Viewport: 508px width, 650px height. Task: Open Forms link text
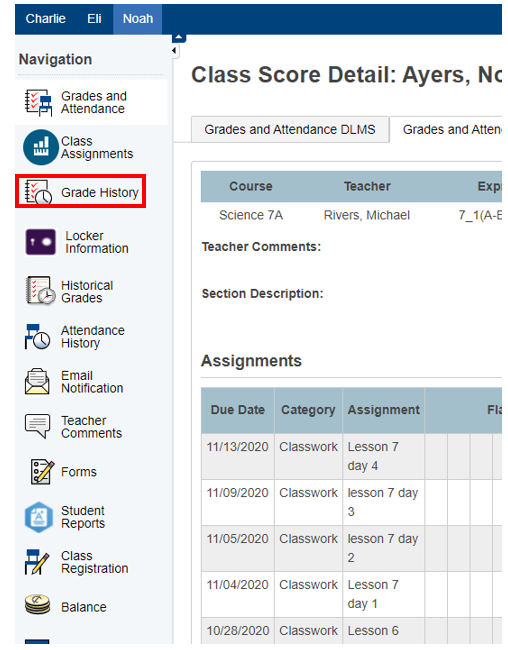[79, 472]
